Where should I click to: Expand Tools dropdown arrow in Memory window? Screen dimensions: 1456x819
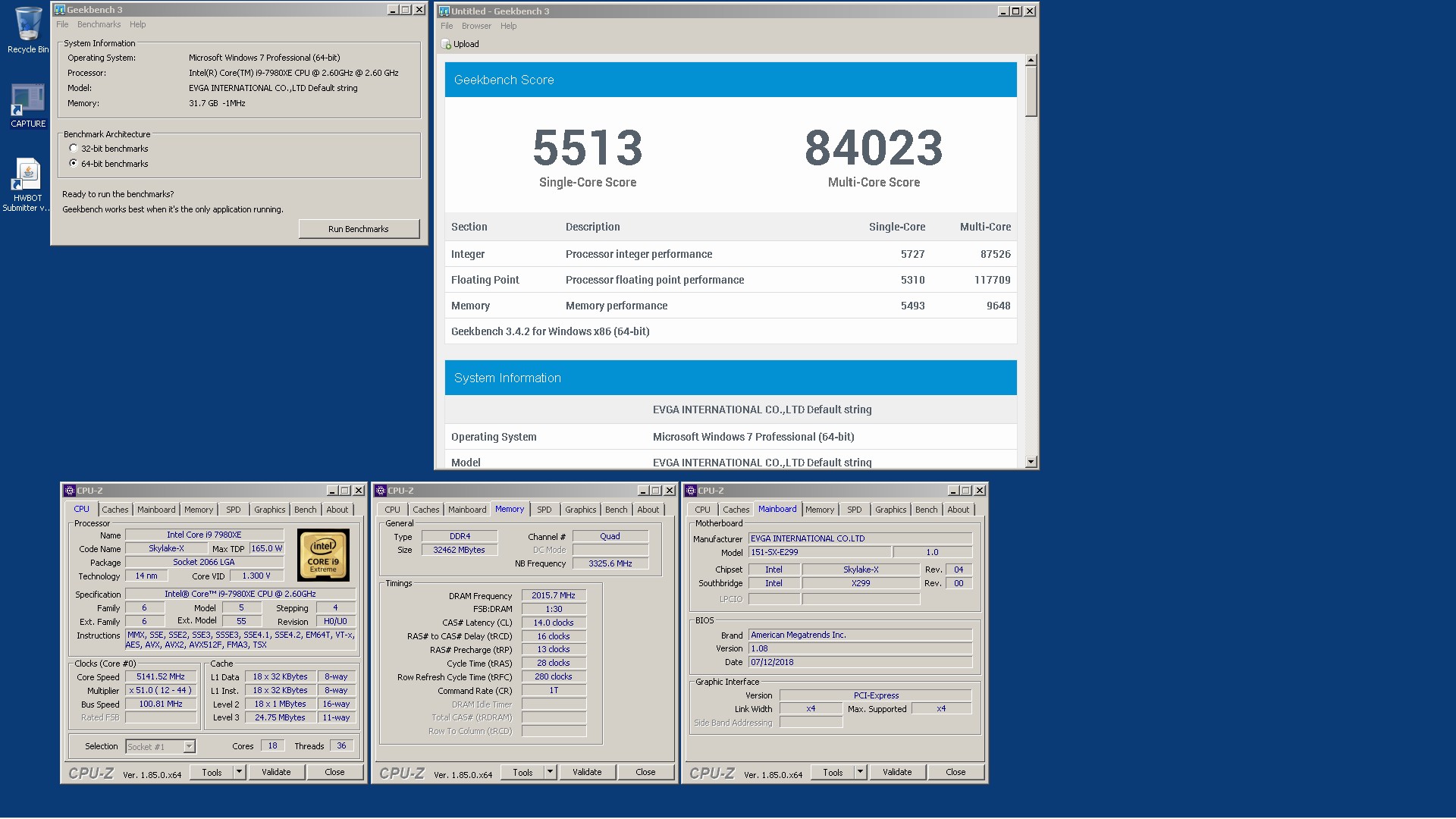coord(551,772)
